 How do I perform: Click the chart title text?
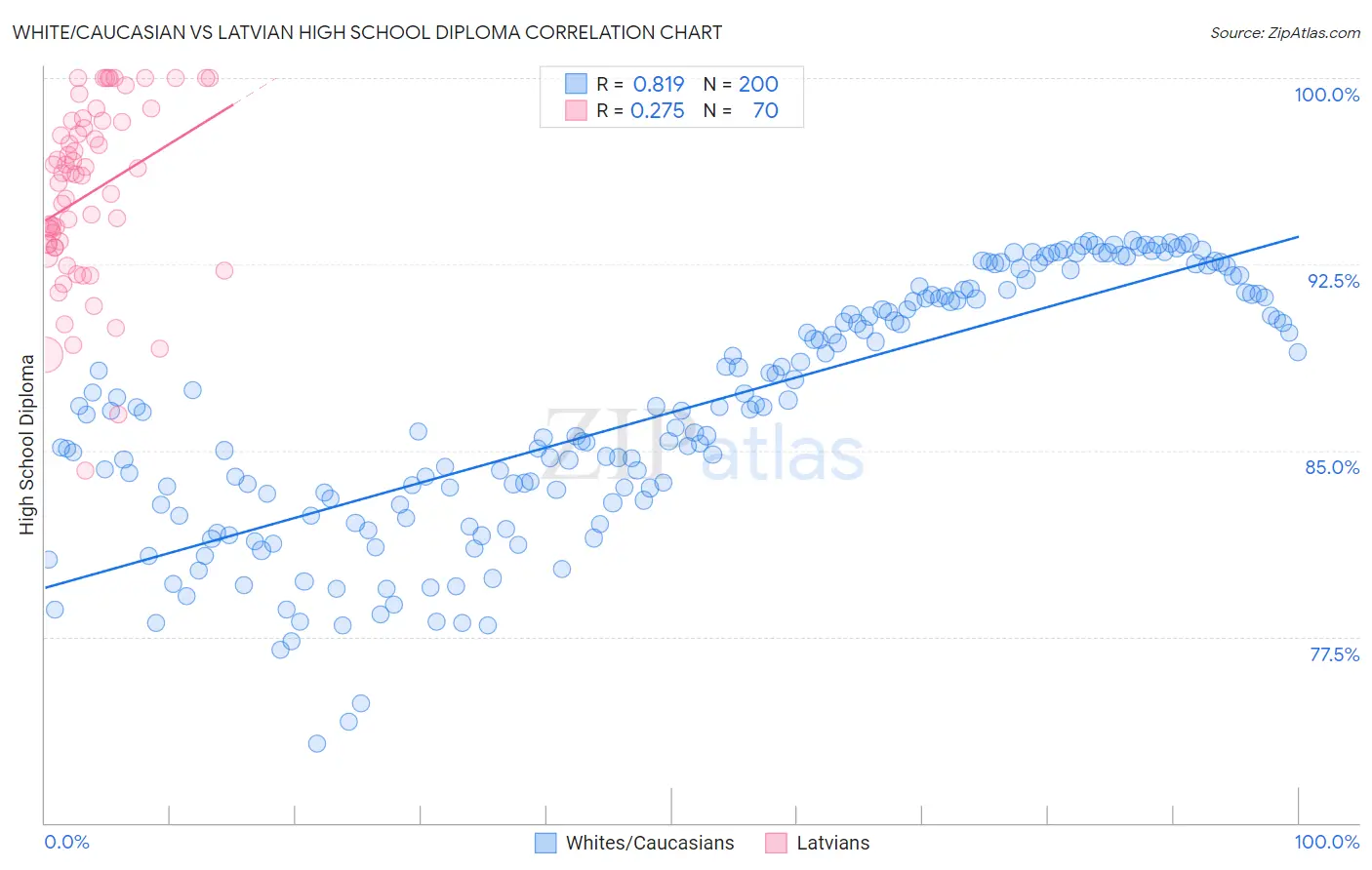(367, 32)
